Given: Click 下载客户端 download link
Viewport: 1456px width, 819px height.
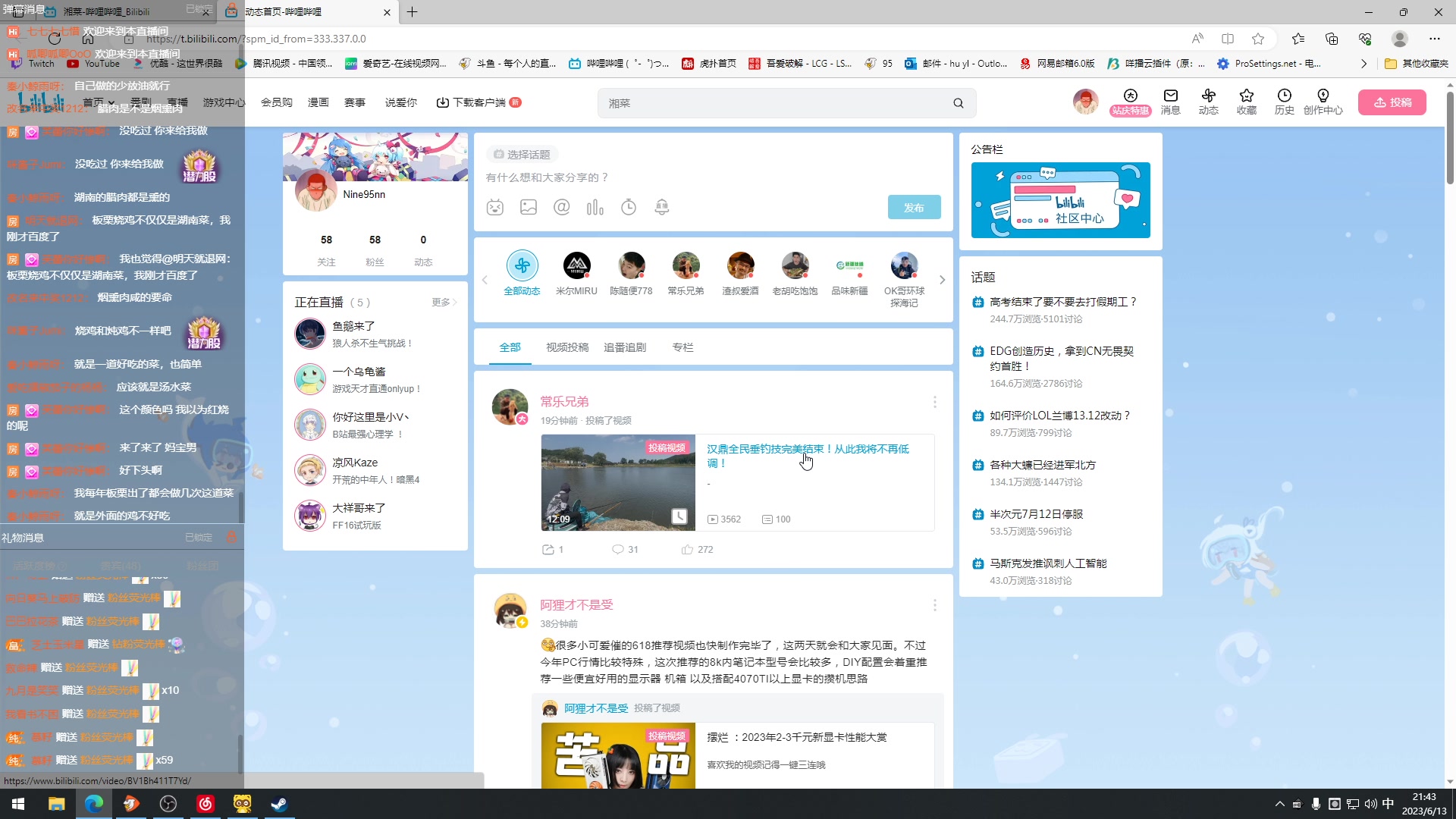Looking at the screenshot, I should coord(479,102).
